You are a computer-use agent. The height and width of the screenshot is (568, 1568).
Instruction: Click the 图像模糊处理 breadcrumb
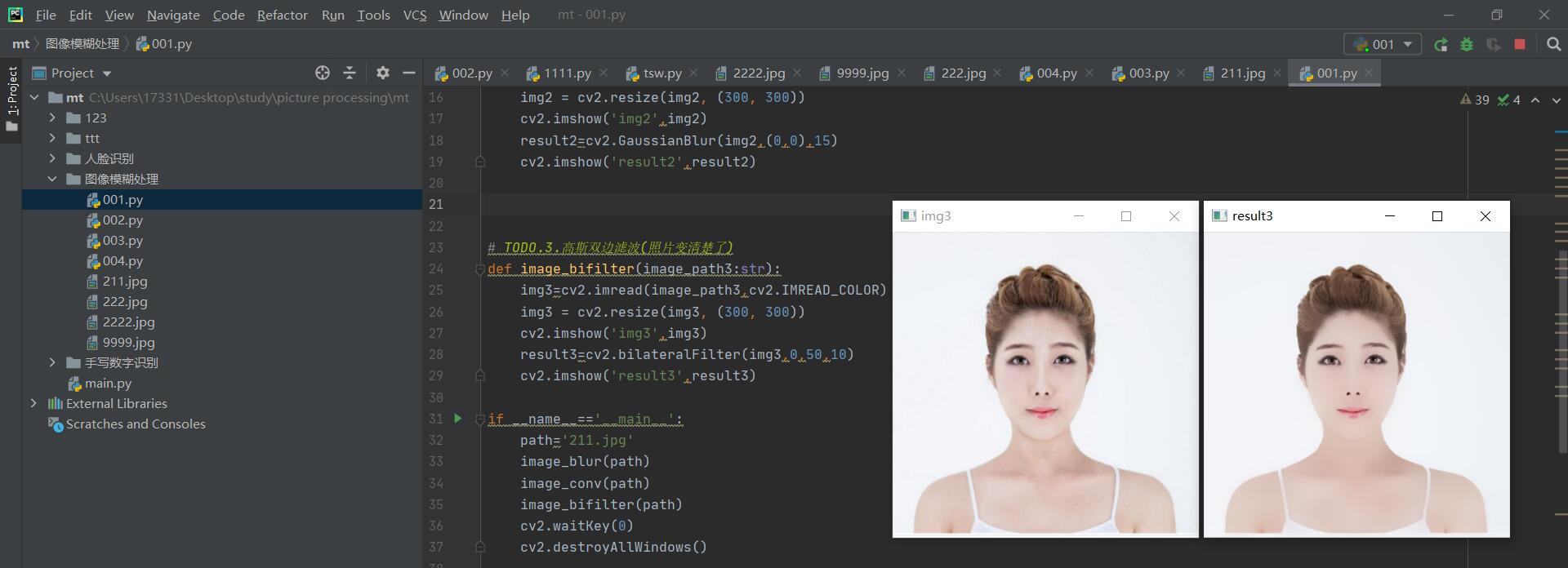tap(82, 44)
